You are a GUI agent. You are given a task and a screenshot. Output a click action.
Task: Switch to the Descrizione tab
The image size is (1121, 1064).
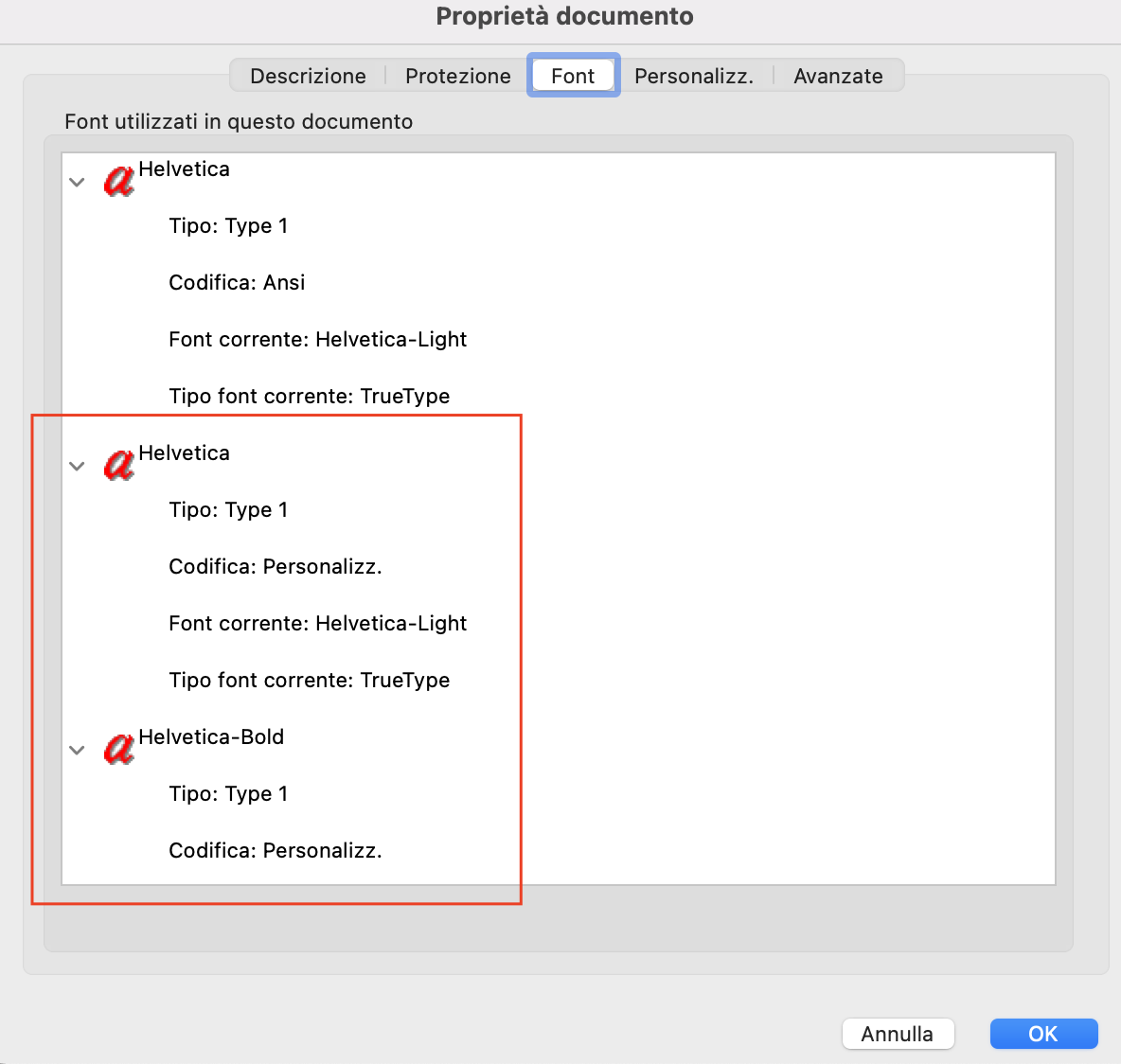pos(307,76)
